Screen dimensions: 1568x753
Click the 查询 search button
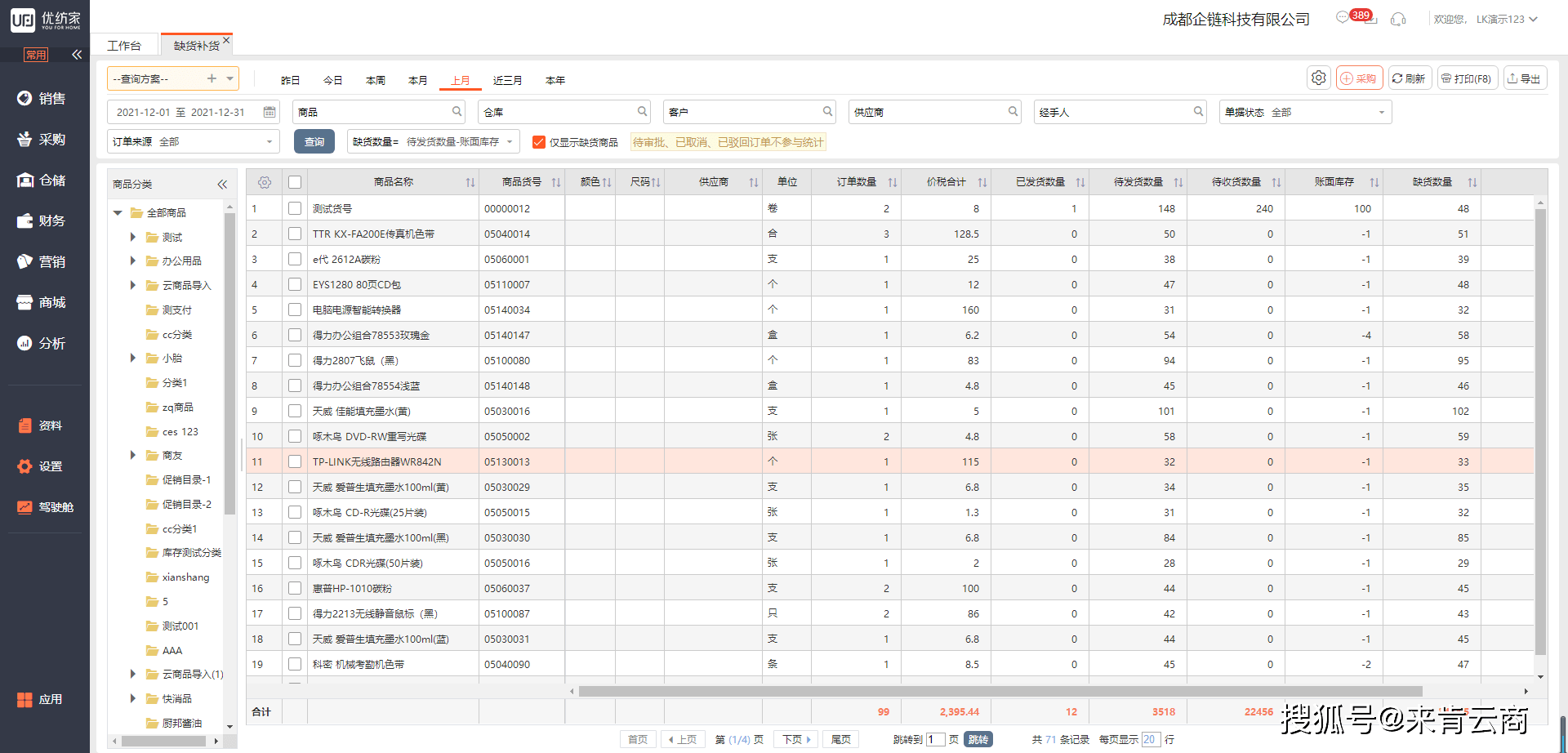314,142
